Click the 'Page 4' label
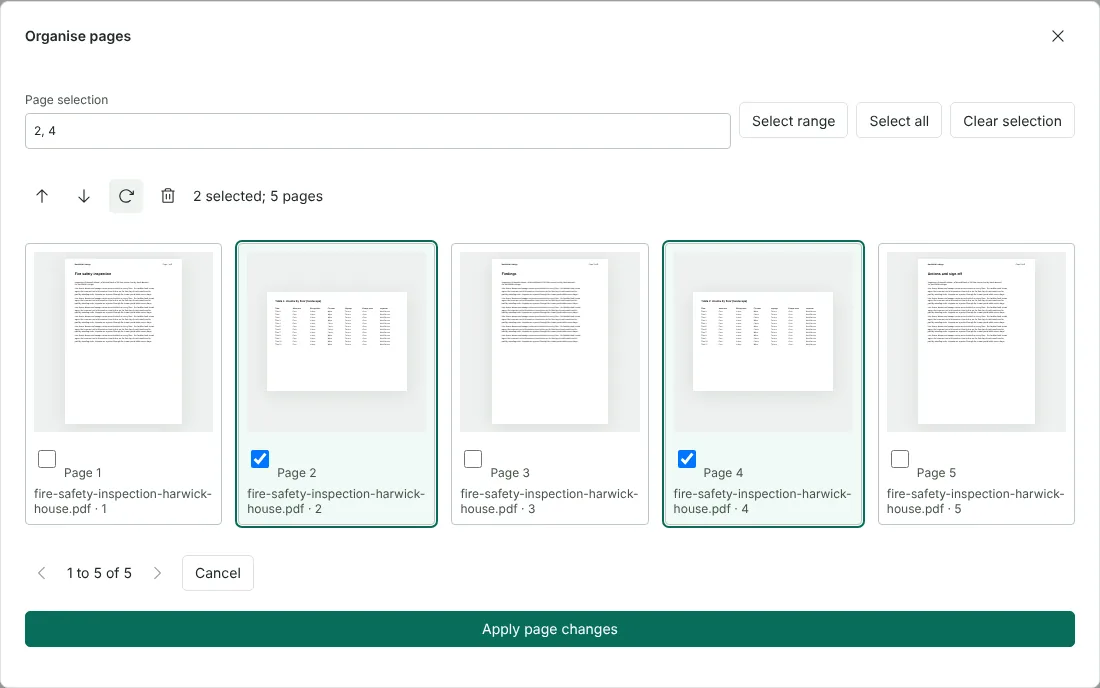 (x=723, y=473)
